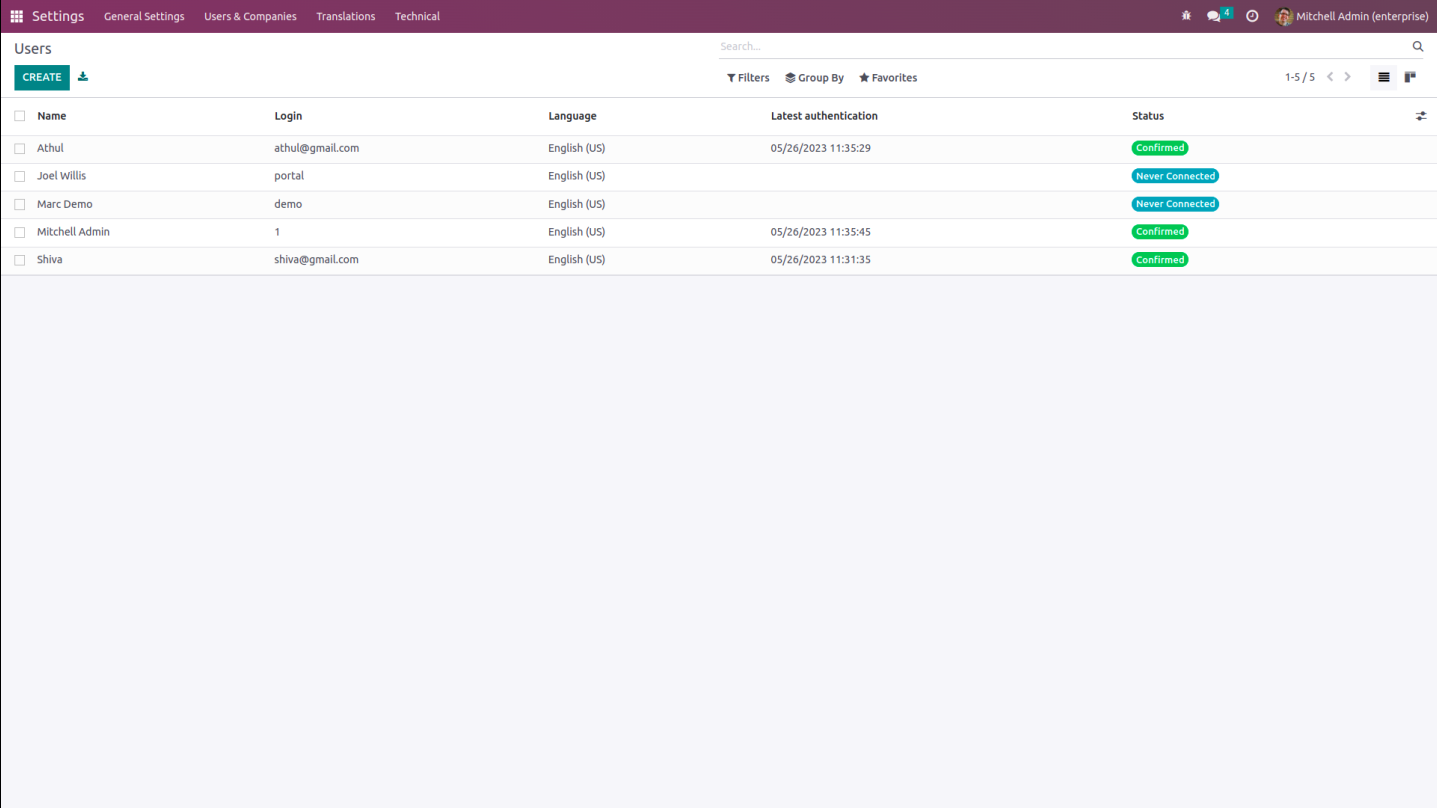1437x808 pixels.
Task: Click the demo login cell
Action: [288, 204]
